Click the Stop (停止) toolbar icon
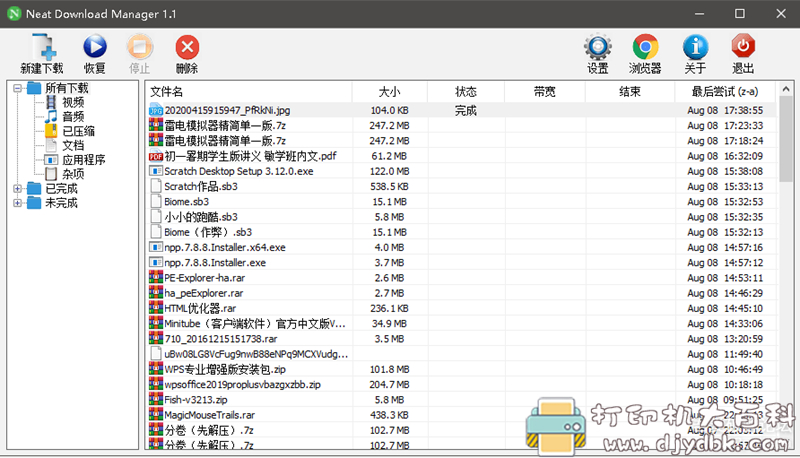The width and height of the screenshot is (800, 458). 139,47
